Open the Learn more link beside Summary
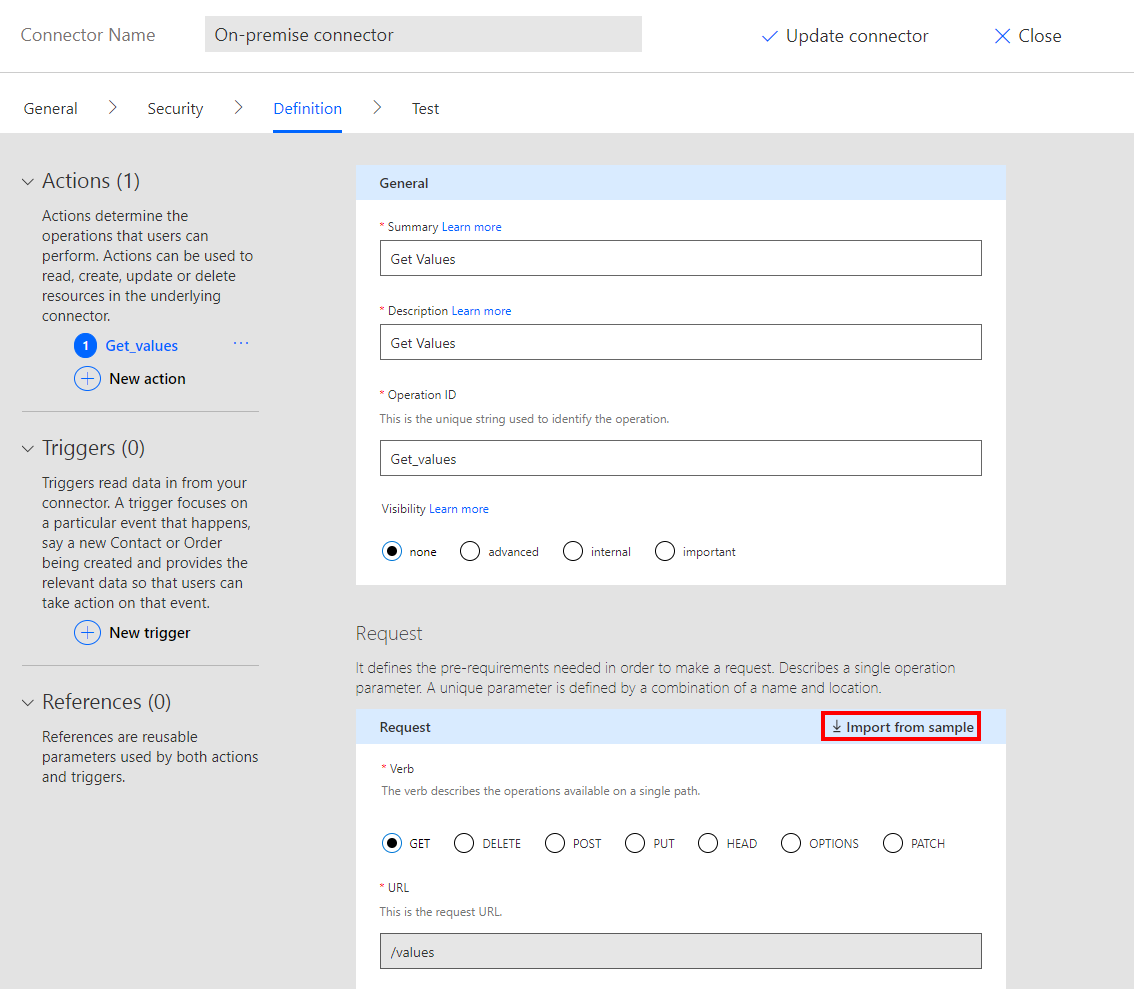This screenshot has height=989, width=1134. (x=471, y=227)
